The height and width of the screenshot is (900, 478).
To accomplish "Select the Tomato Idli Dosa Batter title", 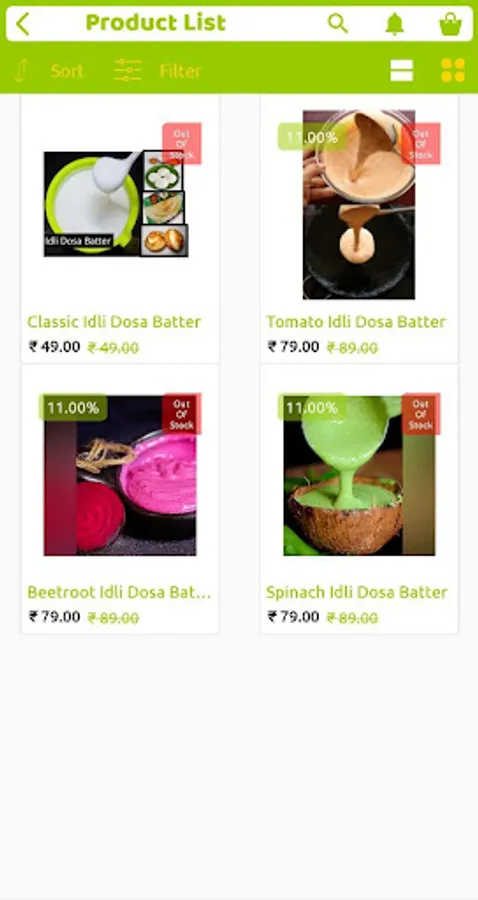I will point(356,321).
